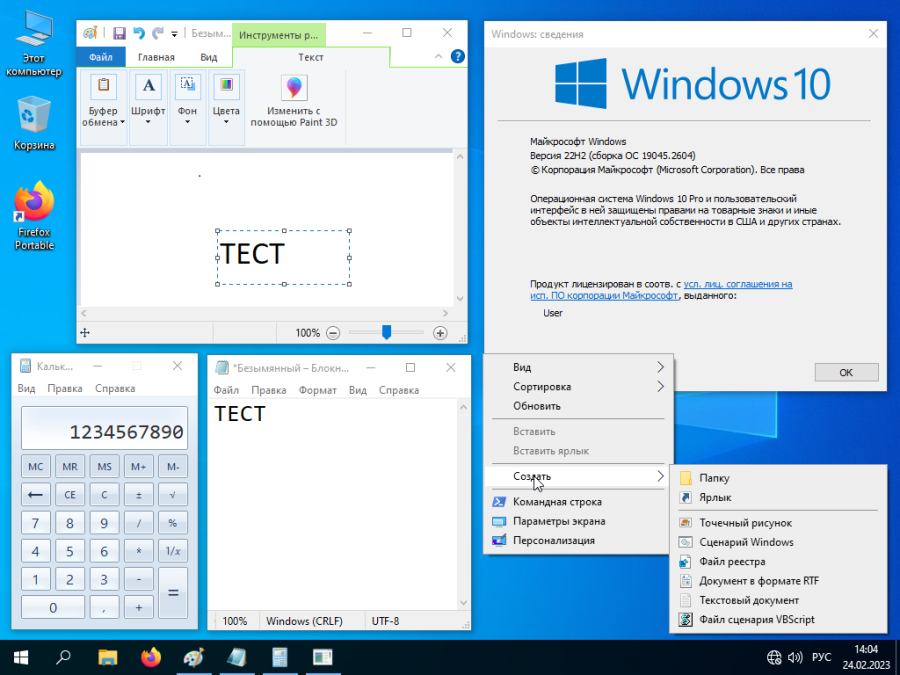
Task: Undo the last action in Paint
Action: tap(139, 33)
